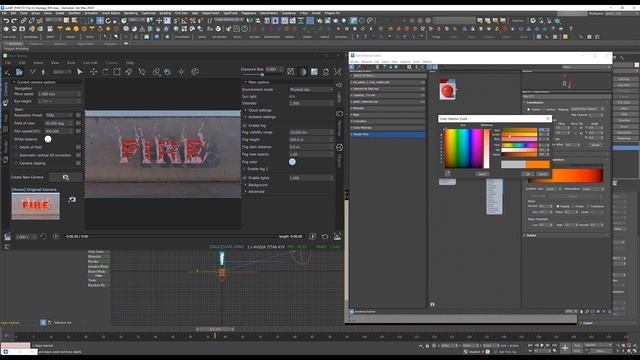Select Turbulence noise radio button
The image size is (640, 360).
click(588, 207)
